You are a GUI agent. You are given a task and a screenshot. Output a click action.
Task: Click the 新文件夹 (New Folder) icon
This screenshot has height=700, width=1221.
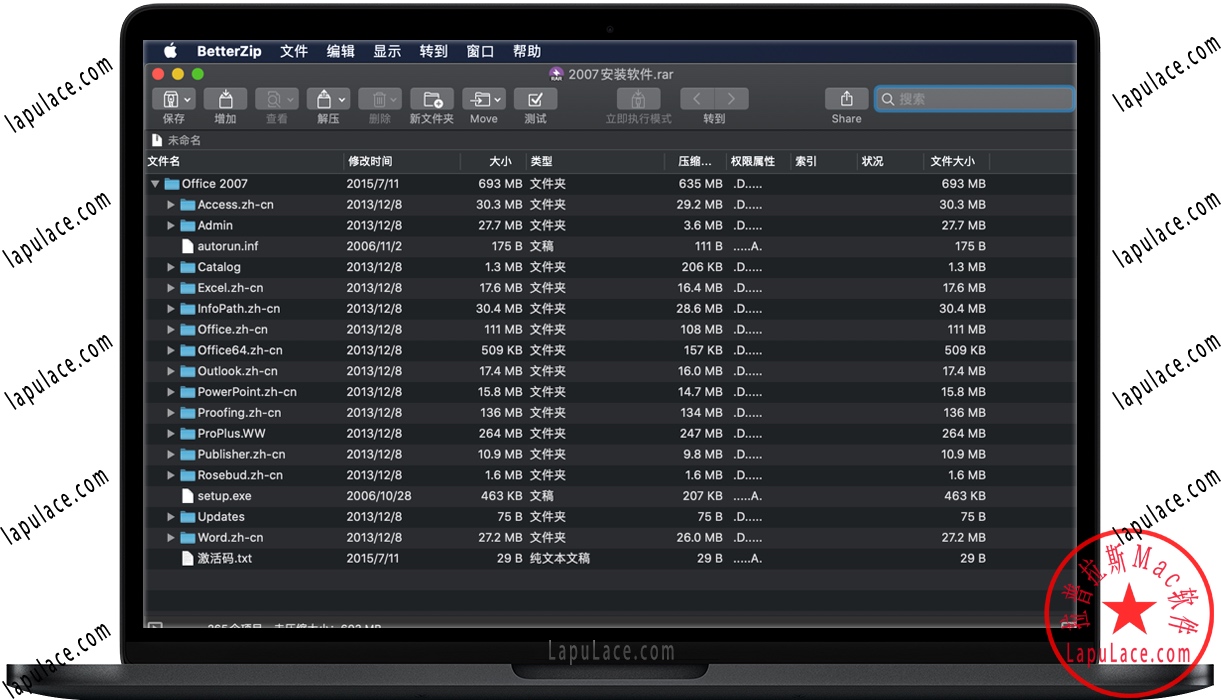tap(432, 99)
